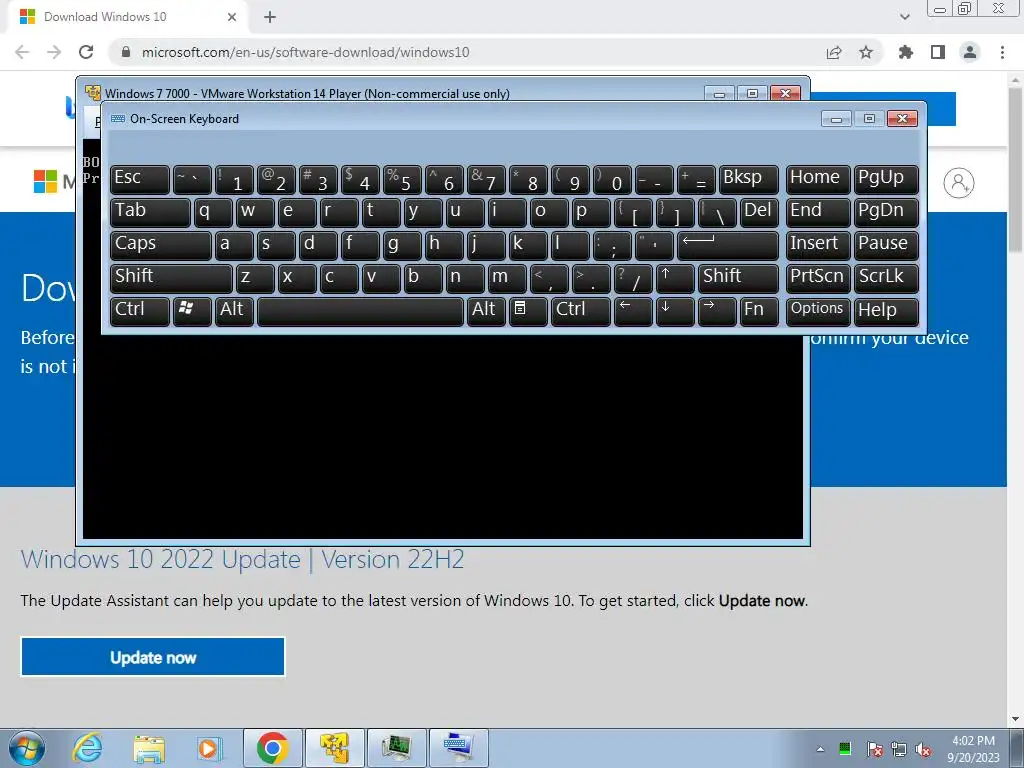Click the Tab key
This screenshot has height=768, width=1024.
pyautogui.click(x=150, y=212)
